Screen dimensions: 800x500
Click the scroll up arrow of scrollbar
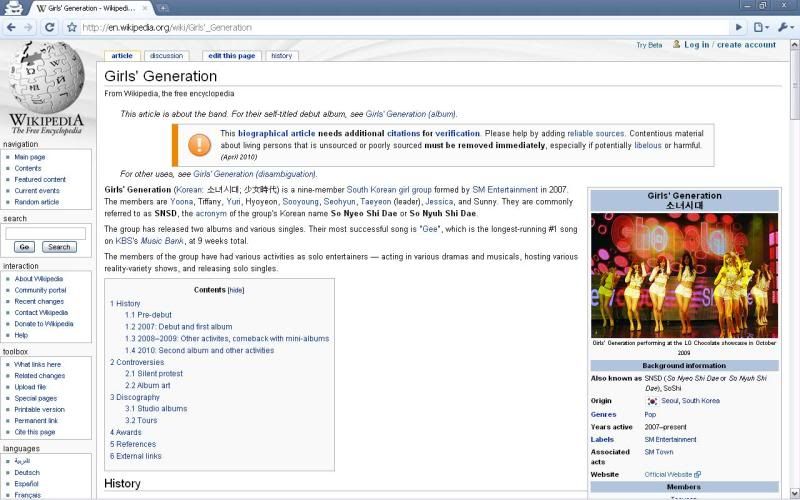(x=794, y=45)
